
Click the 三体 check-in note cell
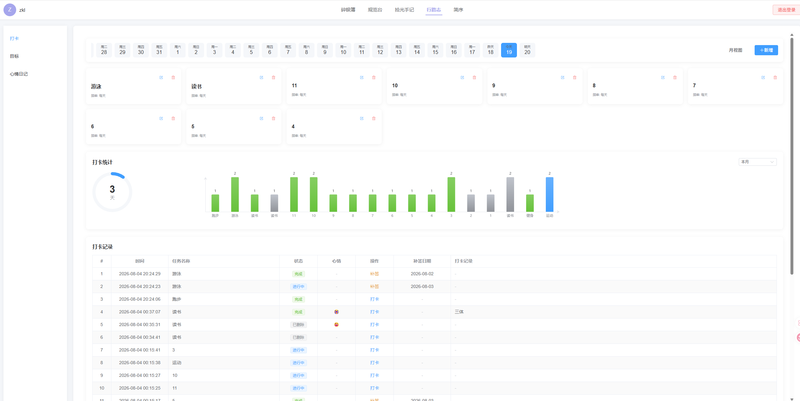(x=614, y=312)
